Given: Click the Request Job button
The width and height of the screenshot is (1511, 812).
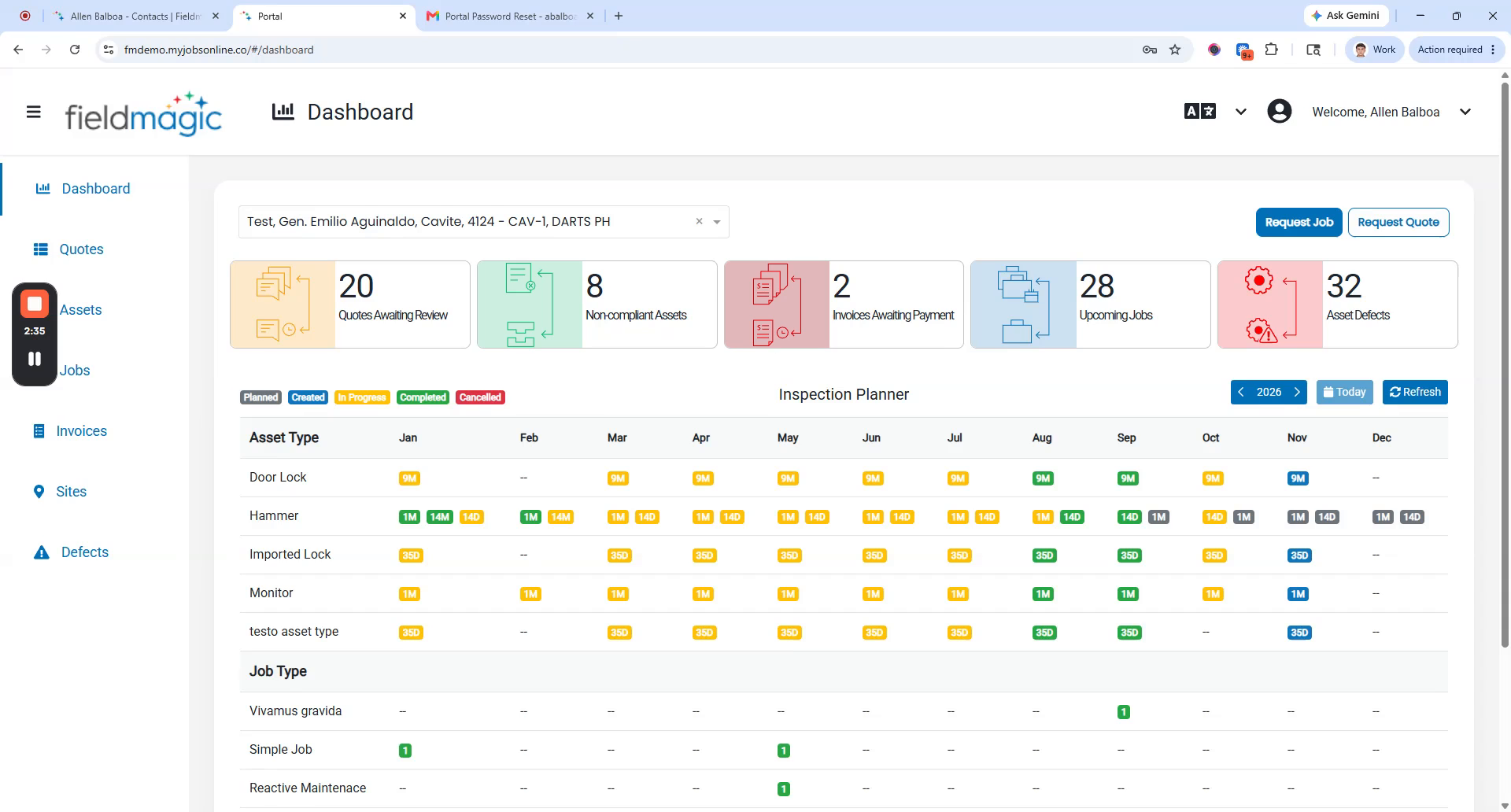Looking at the screenshot, I should click(1299, 222).
